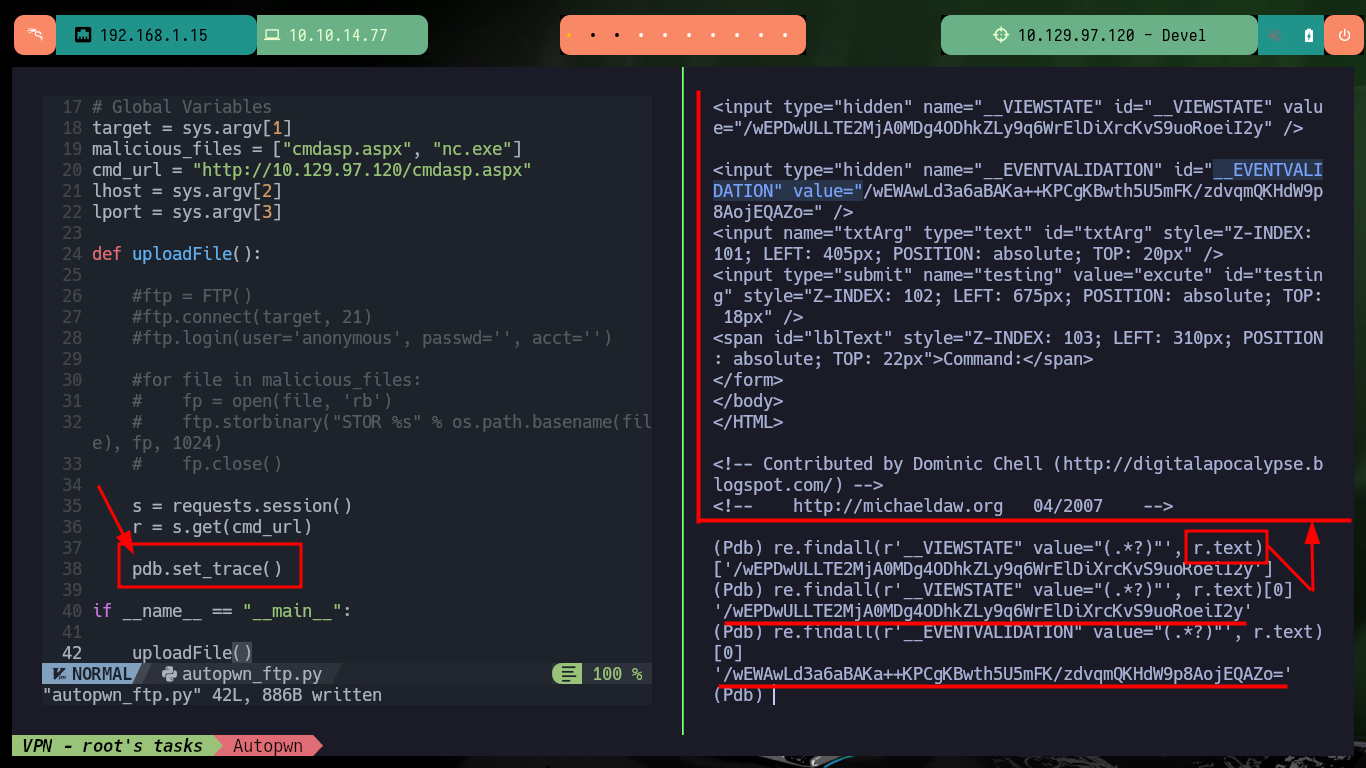
Task: Click the ethernet icon beside 192.168.1.15
Action: [x=83, y=35]
